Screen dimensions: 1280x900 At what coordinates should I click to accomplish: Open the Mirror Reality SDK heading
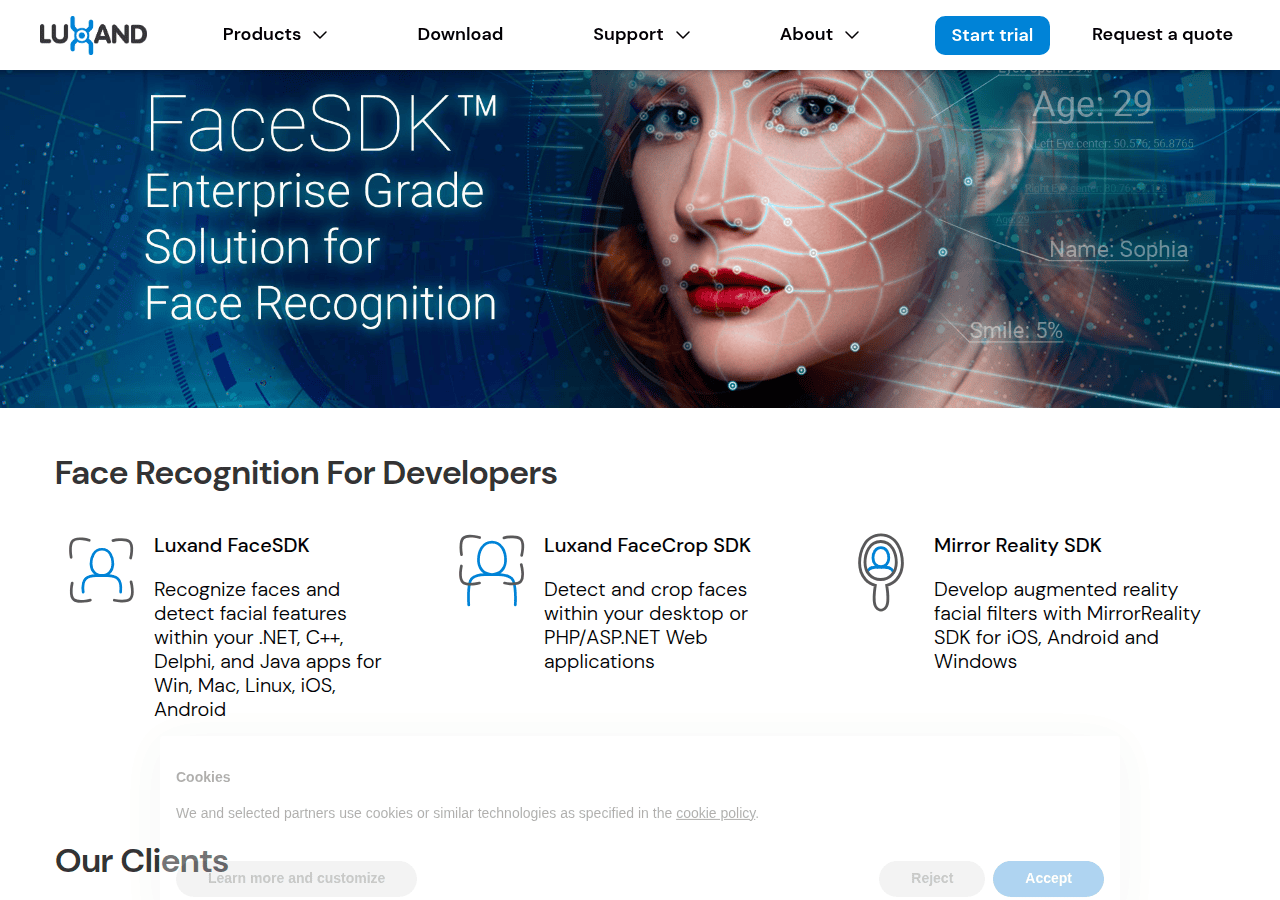pyautogui.click(x=1017, y=545)
